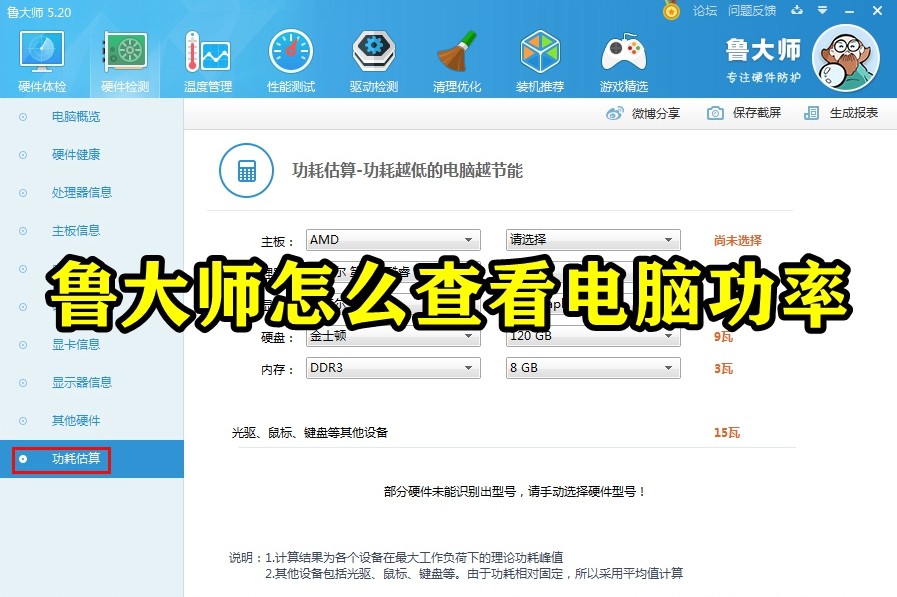Click 保存截屏 save screenshot button
Image resolution: width=897 pixels, height=597 pixels.
coord(744,113)
